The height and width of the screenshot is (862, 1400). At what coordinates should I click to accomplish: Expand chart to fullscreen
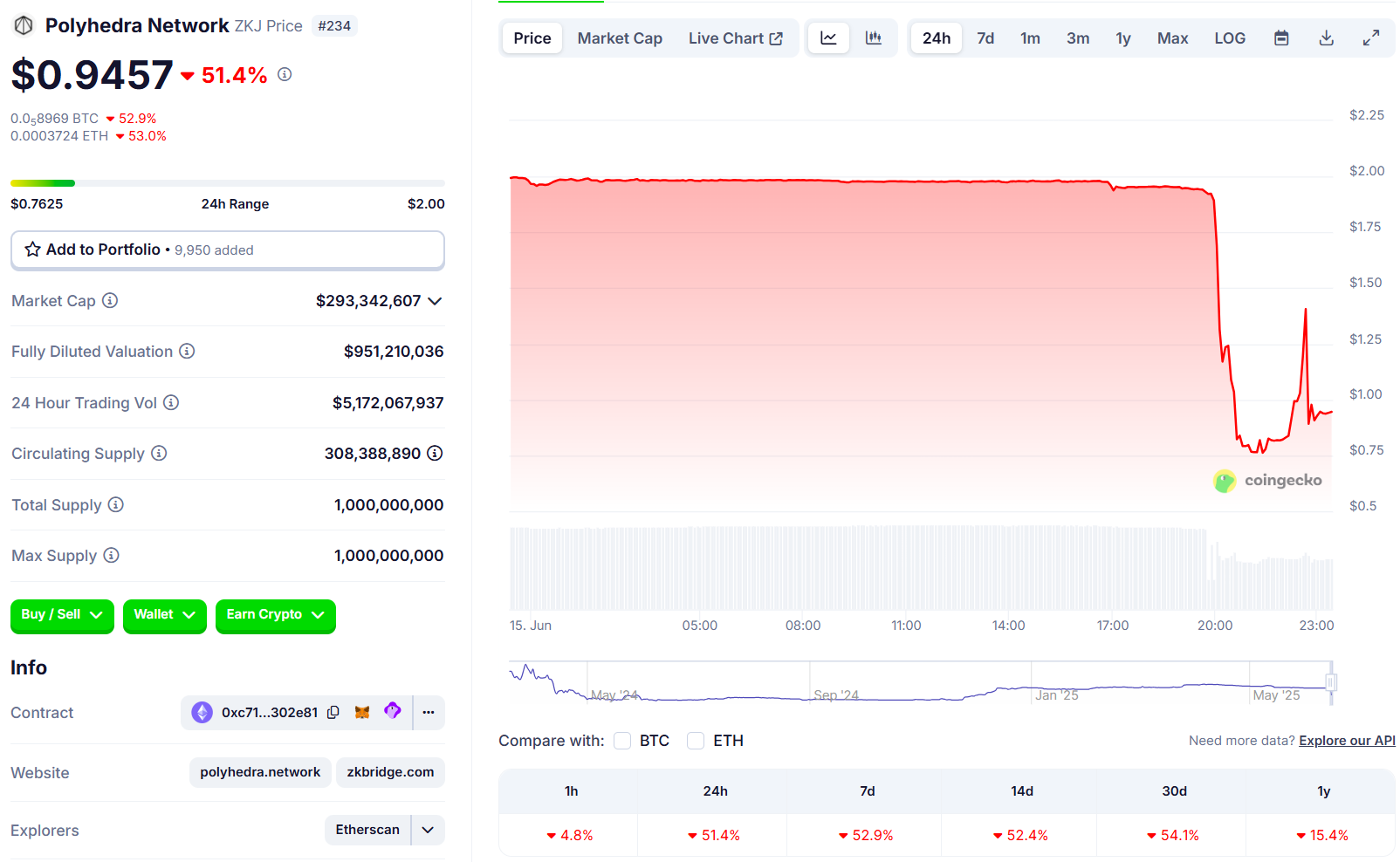tap(1371, 38)
